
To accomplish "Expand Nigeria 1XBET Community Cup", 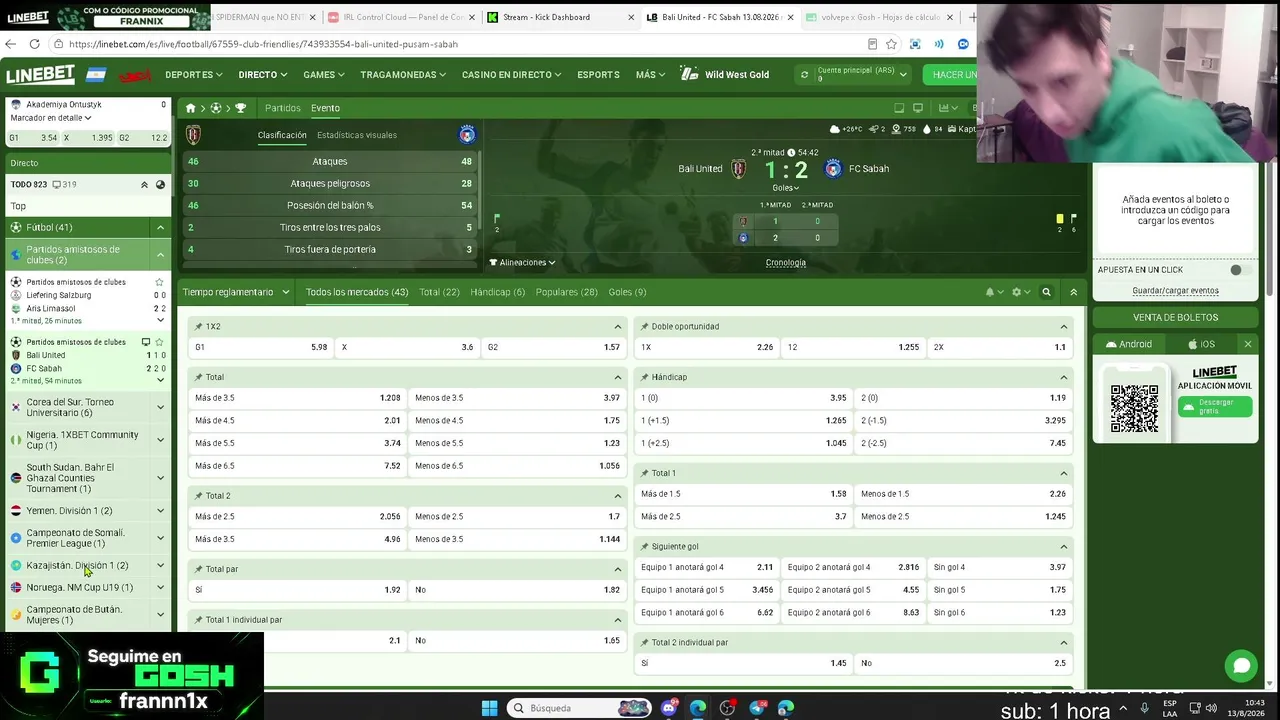I will click(x=160, y=440).
